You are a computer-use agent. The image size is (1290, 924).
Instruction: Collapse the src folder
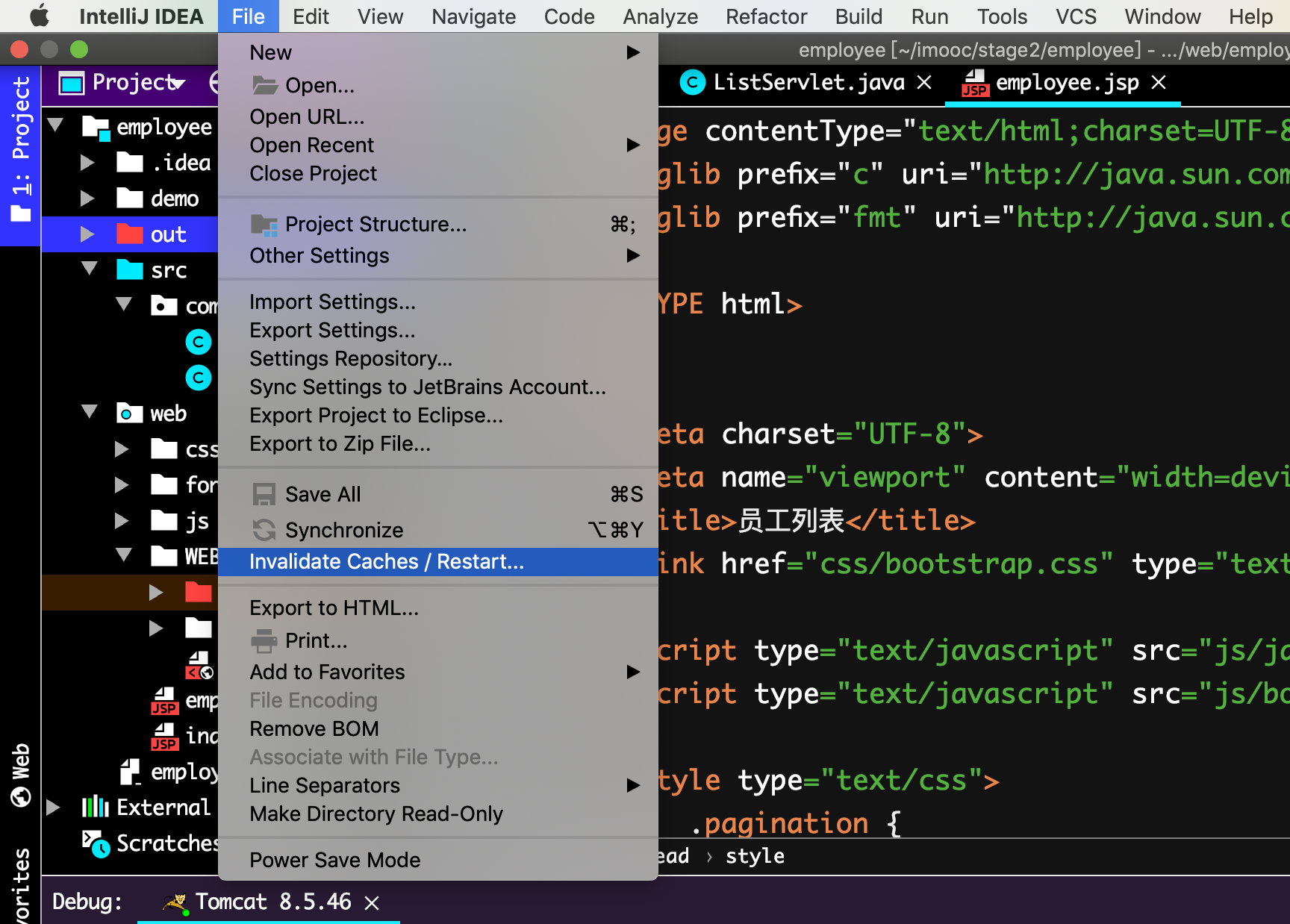pyautogui.click(x=90, y=268)
